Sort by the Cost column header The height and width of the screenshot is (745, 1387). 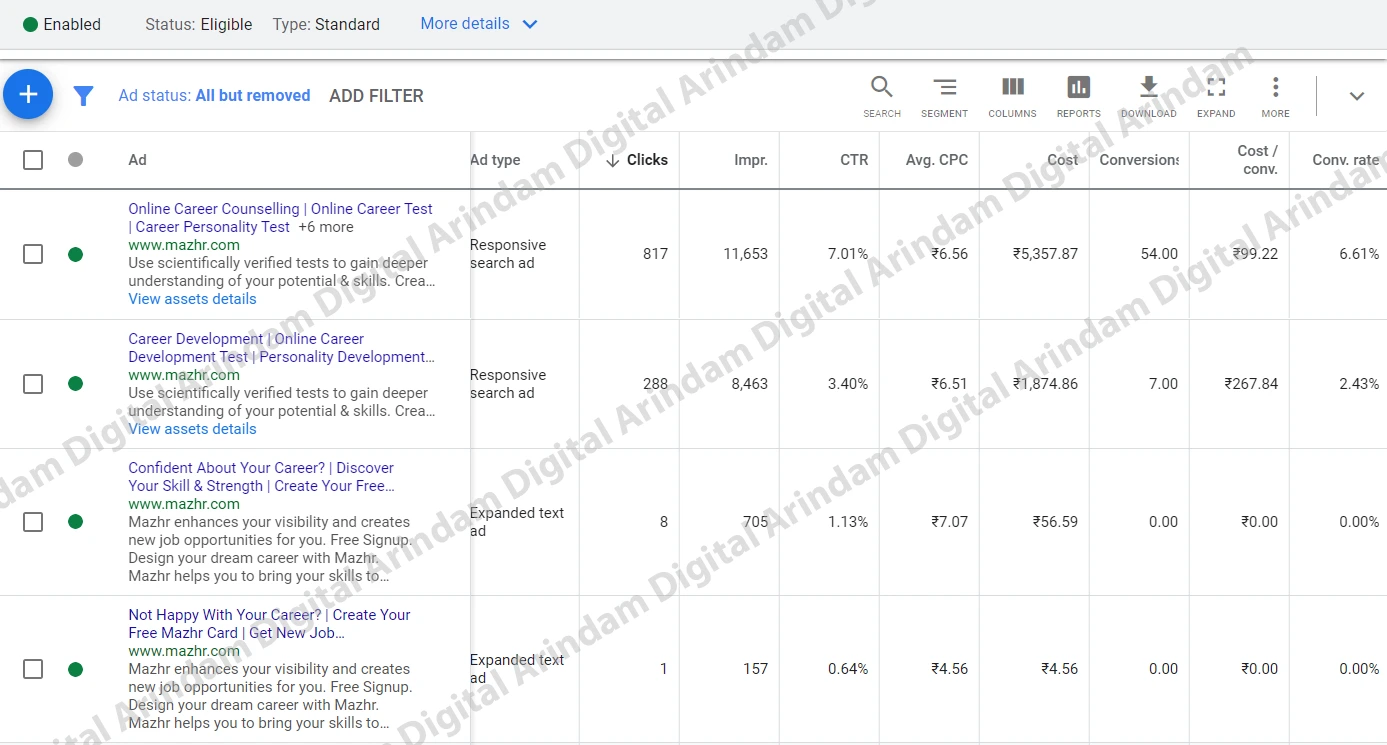coord(1062,160)
